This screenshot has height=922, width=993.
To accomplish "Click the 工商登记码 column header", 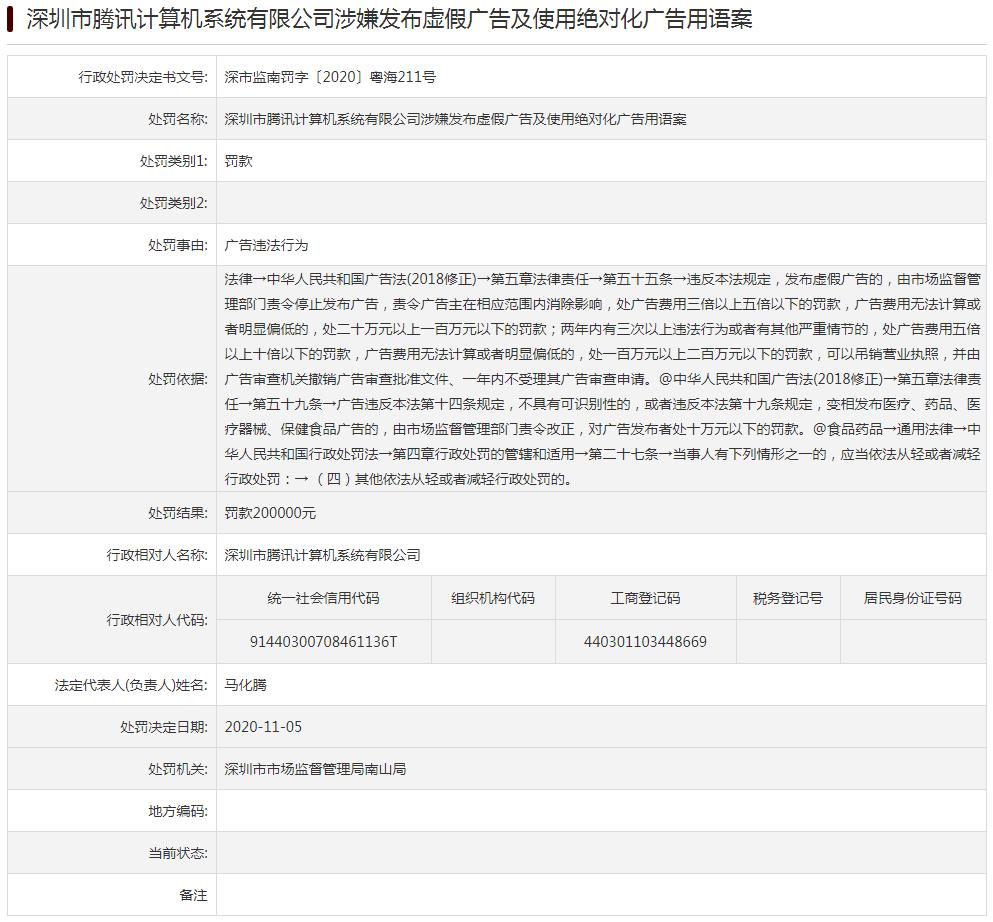I will [x=645, y=598].
